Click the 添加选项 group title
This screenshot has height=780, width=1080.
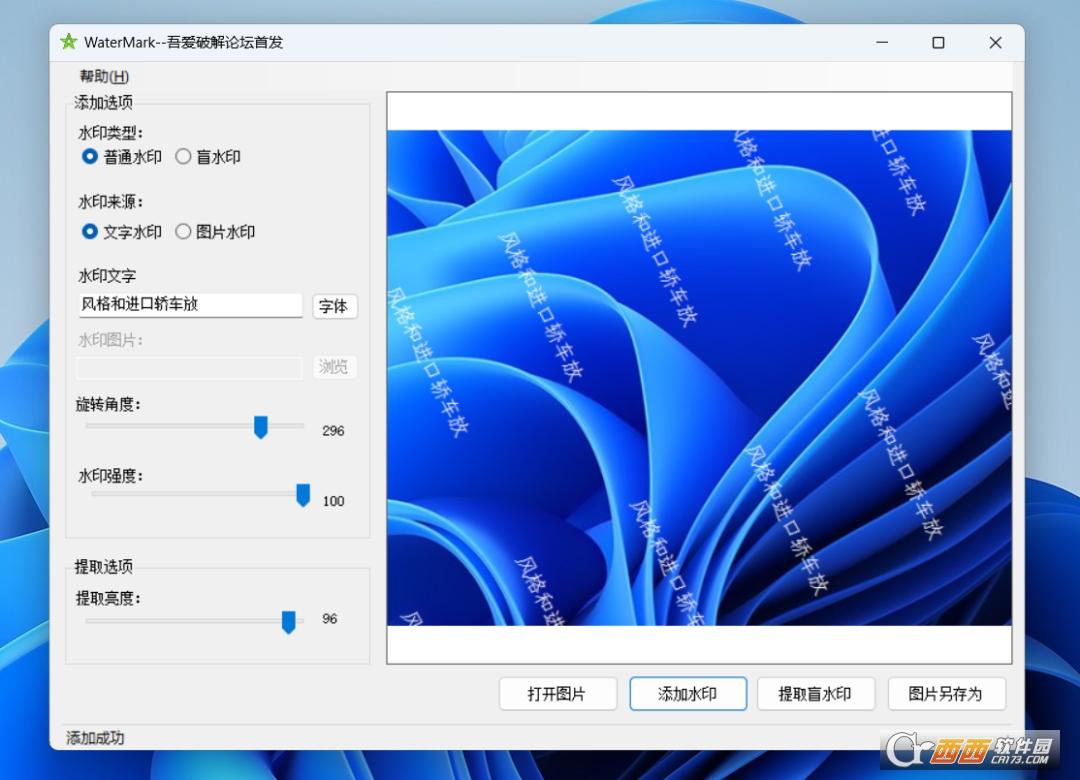103,103
